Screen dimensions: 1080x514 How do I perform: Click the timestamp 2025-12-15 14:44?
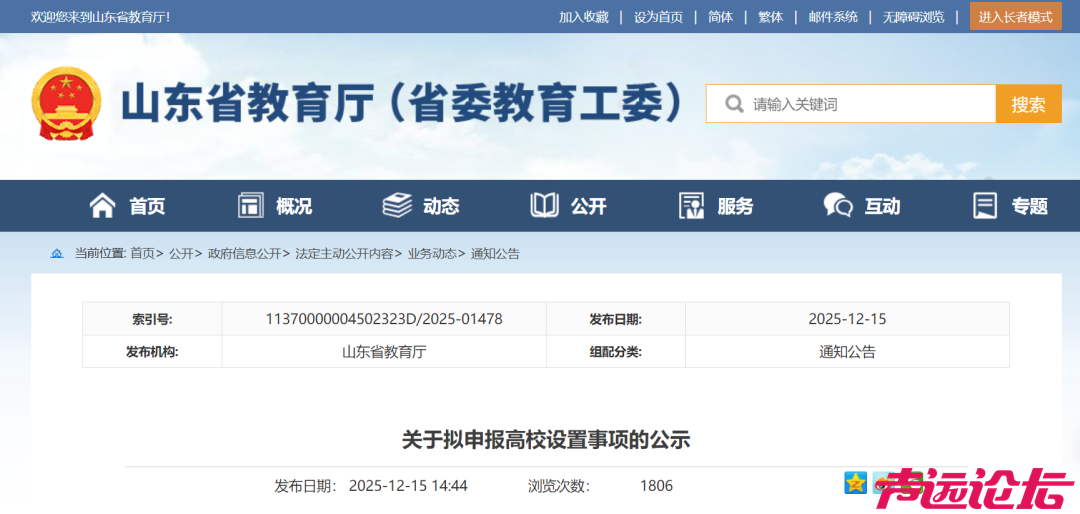point(408,486)
